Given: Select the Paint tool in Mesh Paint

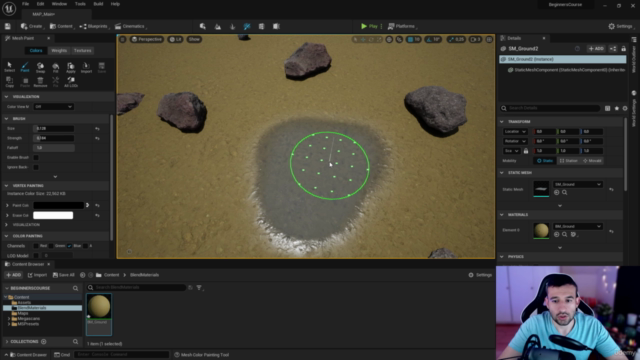Looking at the screenshot, I should 25,67.
